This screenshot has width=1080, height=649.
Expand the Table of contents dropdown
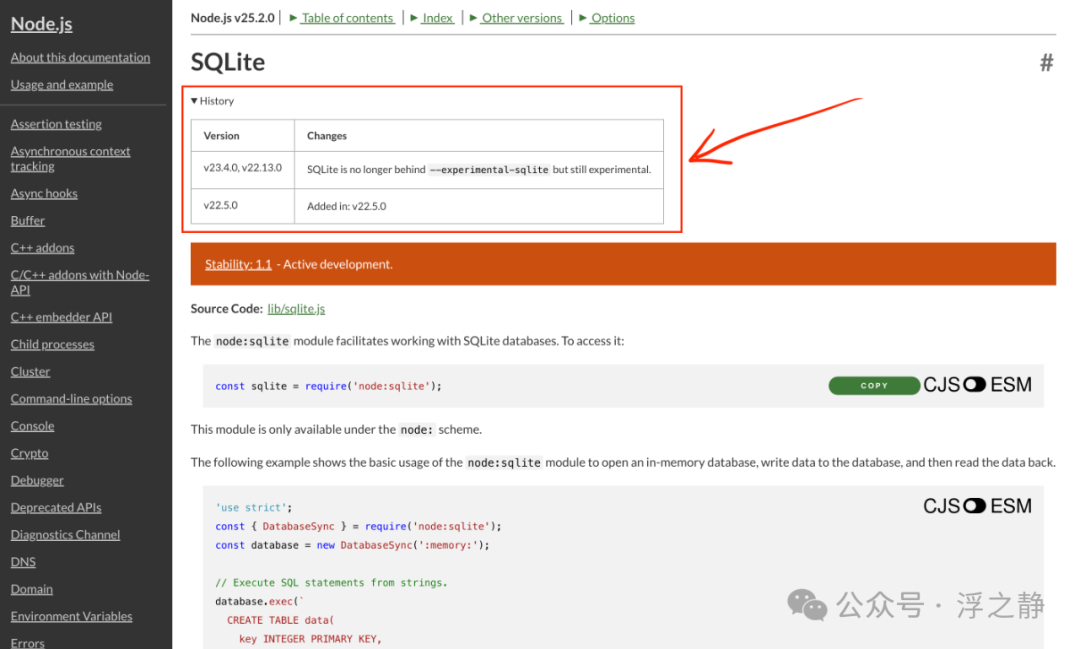(342, 18)
